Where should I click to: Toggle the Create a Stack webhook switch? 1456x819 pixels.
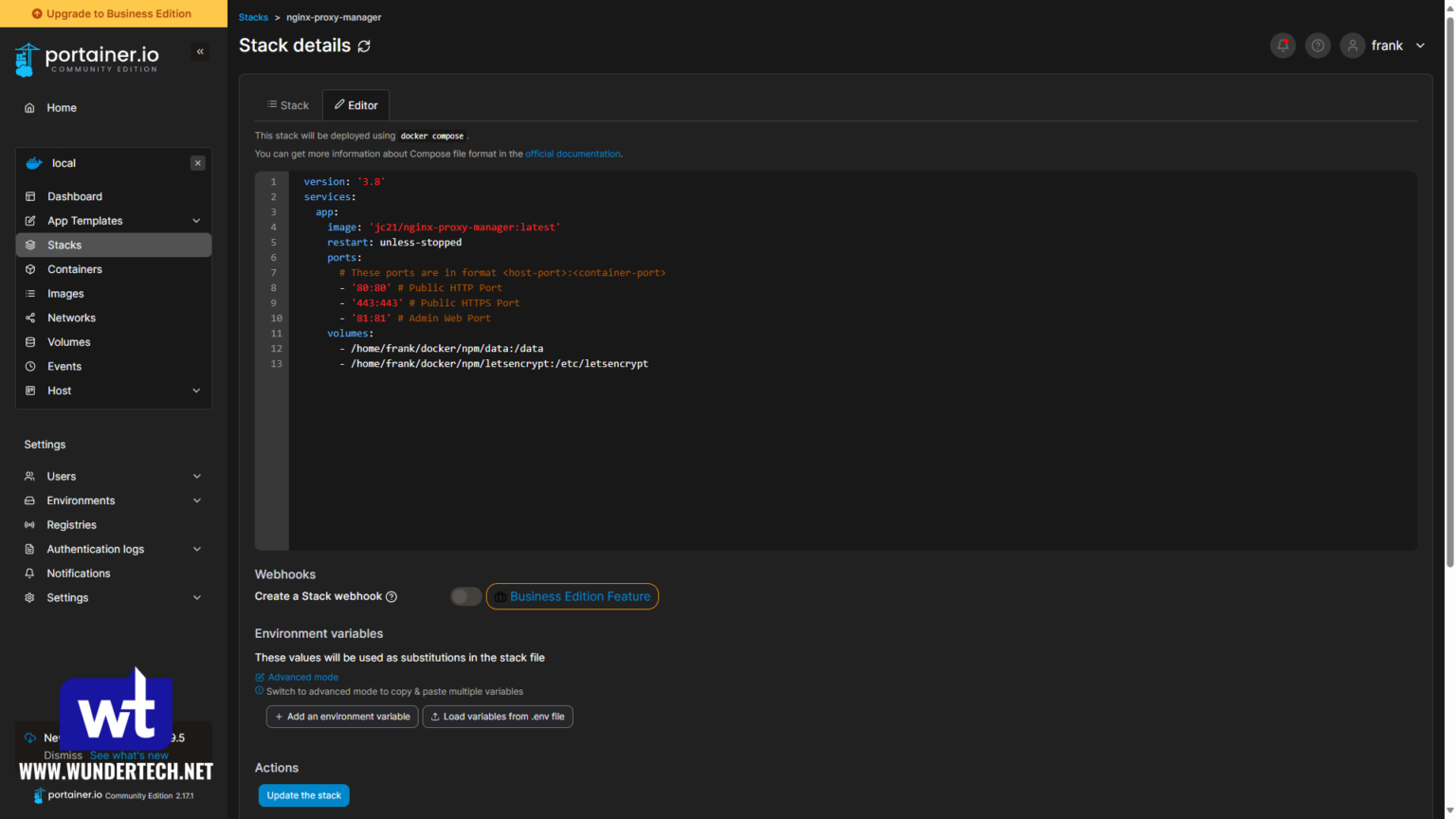coord(465,596)
